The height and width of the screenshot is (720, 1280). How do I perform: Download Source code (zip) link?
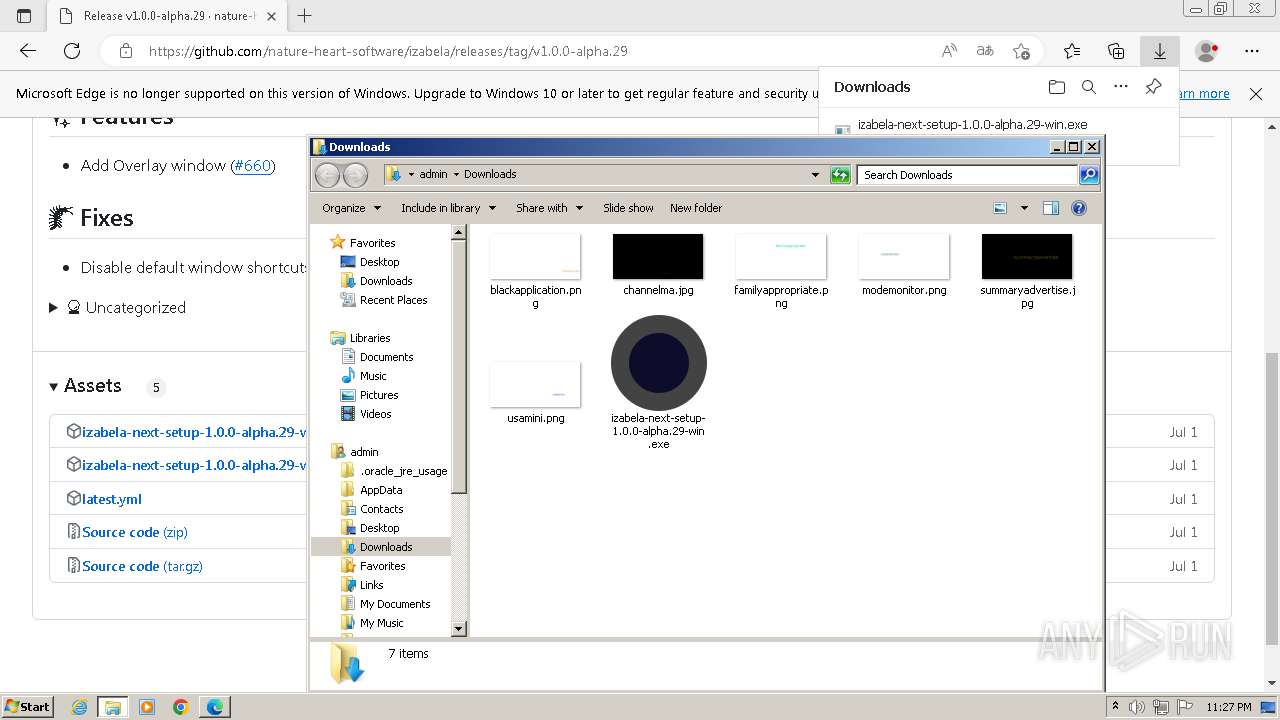pyautogui.click(x=135, y=532)
